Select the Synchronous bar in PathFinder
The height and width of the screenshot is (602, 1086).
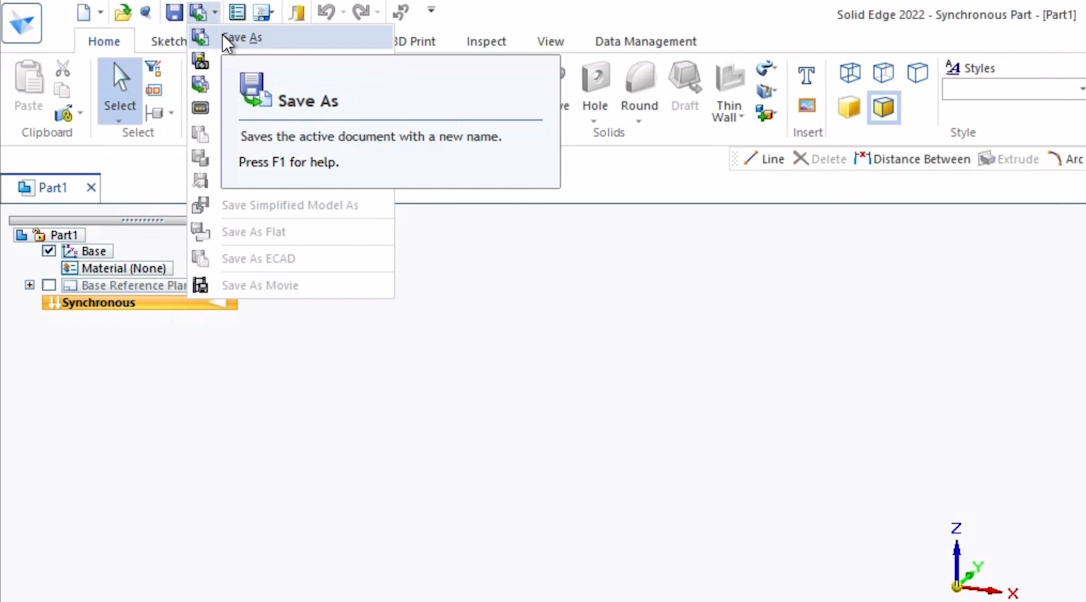click(x=139, y=303)
